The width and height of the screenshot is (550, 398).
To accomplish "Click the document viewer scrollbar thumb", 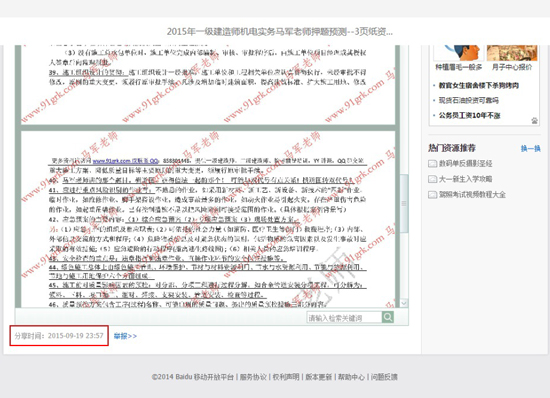I will coord(404,203).
